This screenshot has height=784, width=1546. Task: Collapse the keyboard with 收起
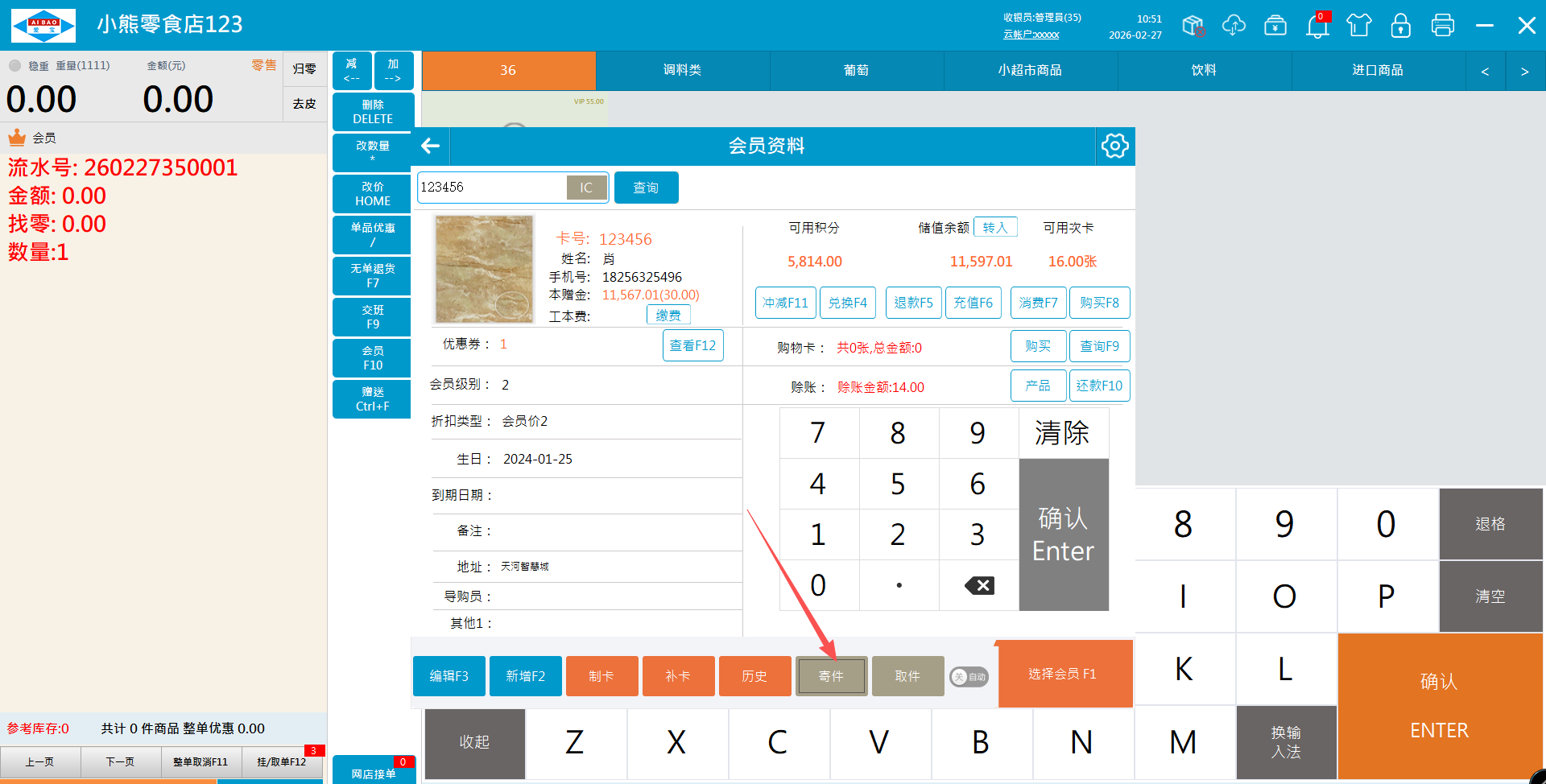pos(474,742)
